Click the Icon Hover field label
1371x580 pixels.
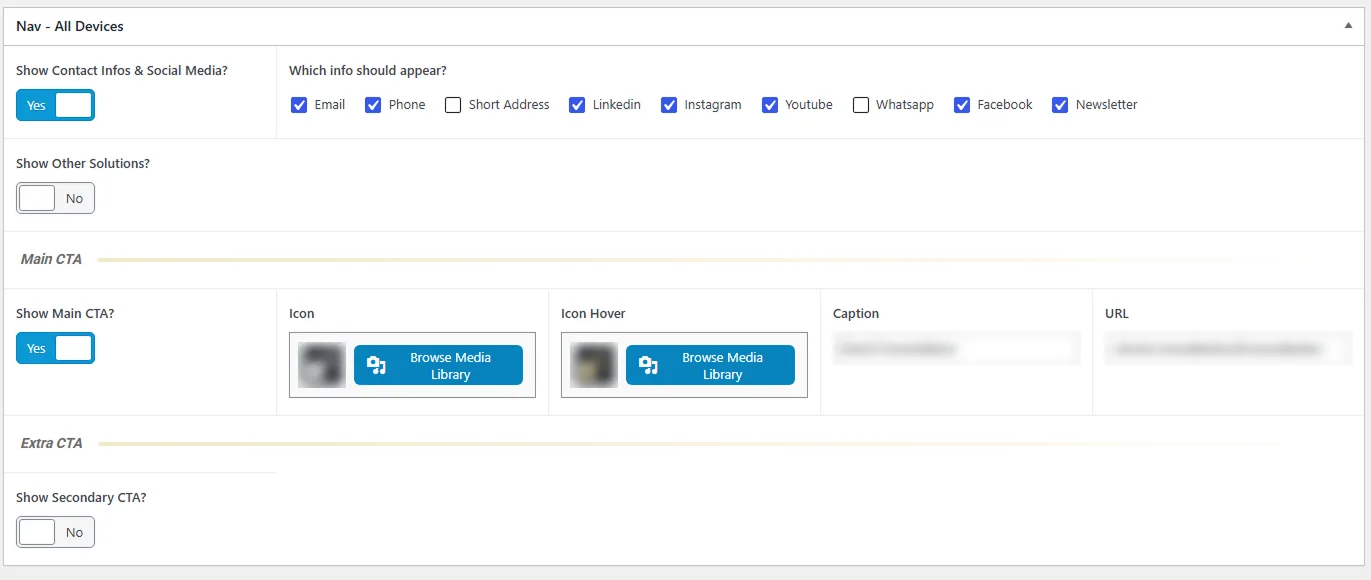(x=593, y=314)
